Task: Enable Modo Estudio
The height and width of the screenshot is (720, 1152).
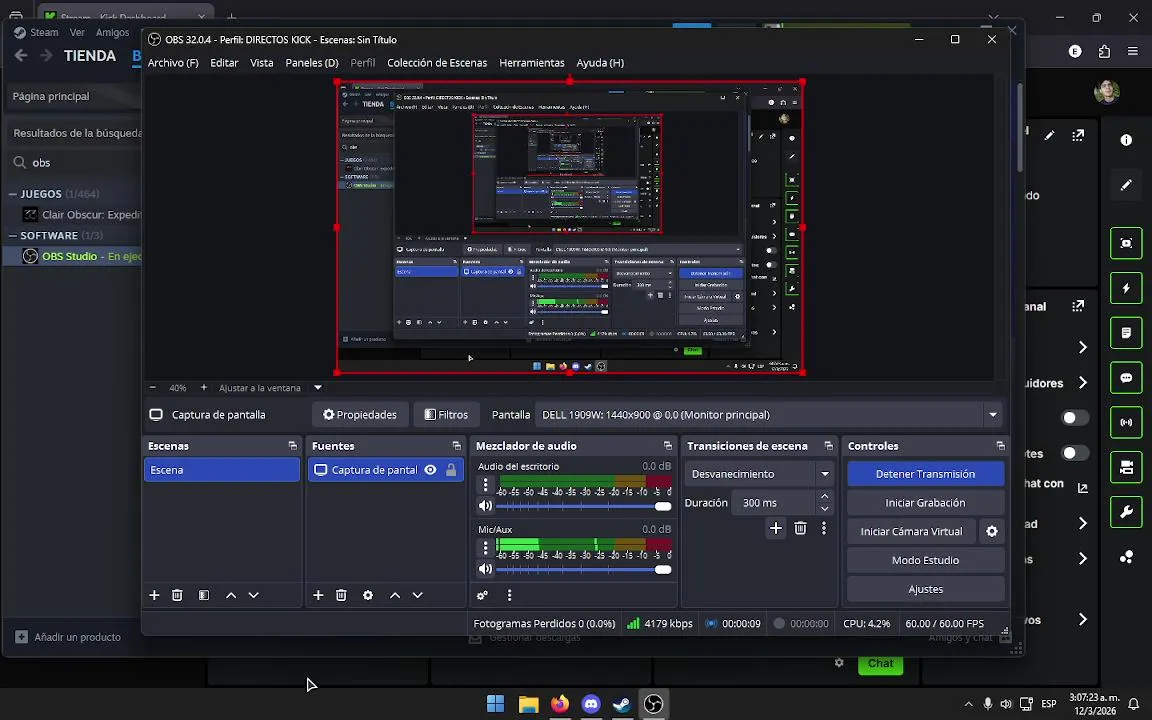Action: 926,560
